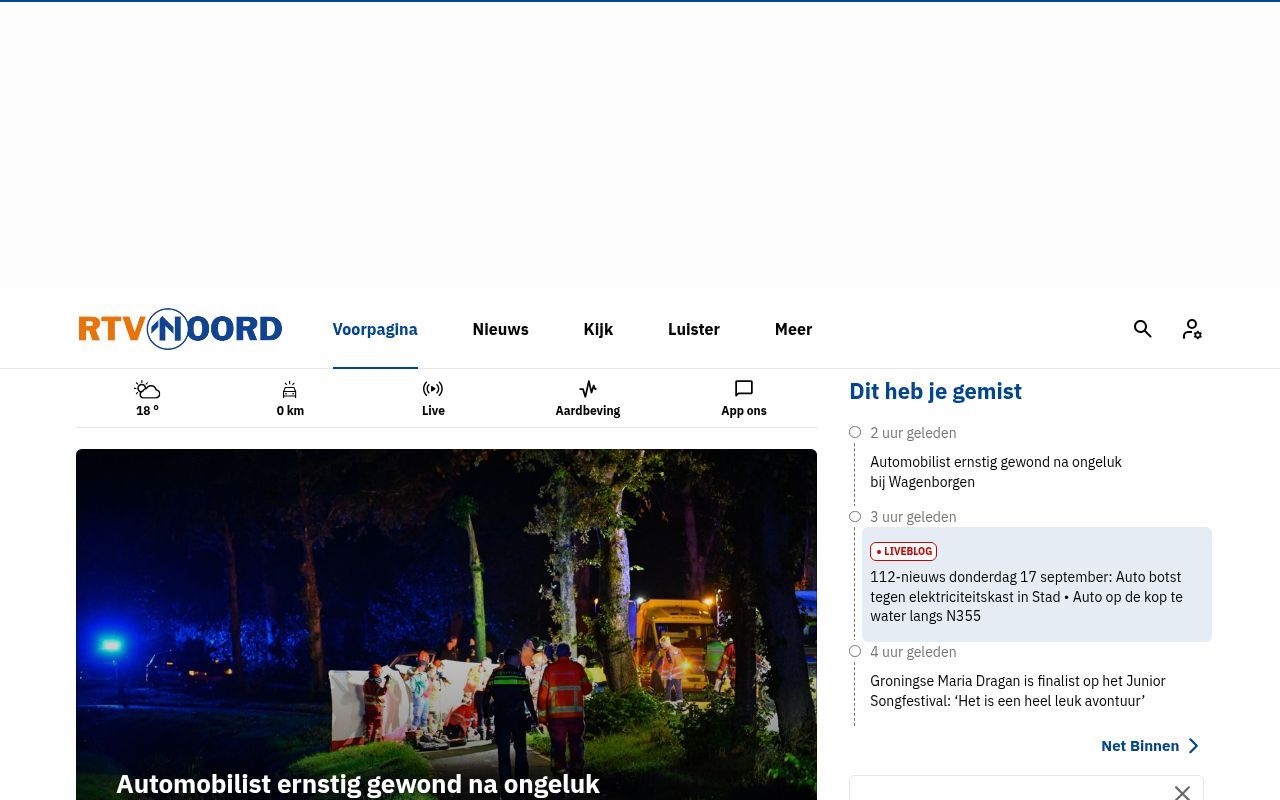This screenshot has height=800, width=1280.
Task: Close the panel with the X icon
Action: coord(1182,792)
